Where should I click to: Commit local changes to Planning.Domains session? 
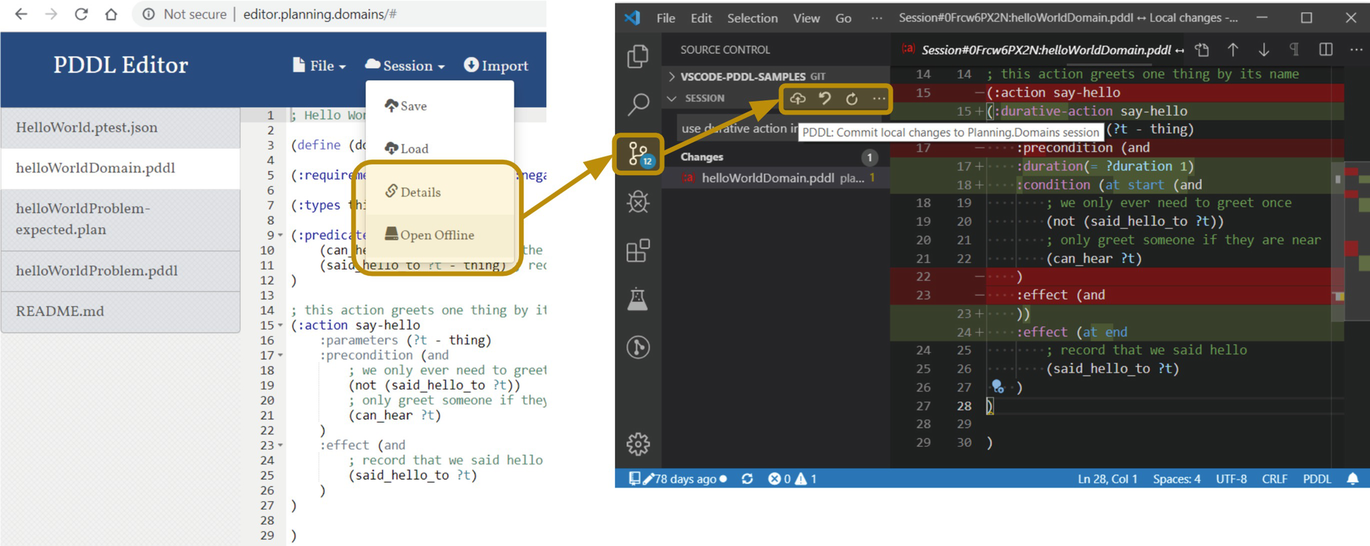(797, 98)
